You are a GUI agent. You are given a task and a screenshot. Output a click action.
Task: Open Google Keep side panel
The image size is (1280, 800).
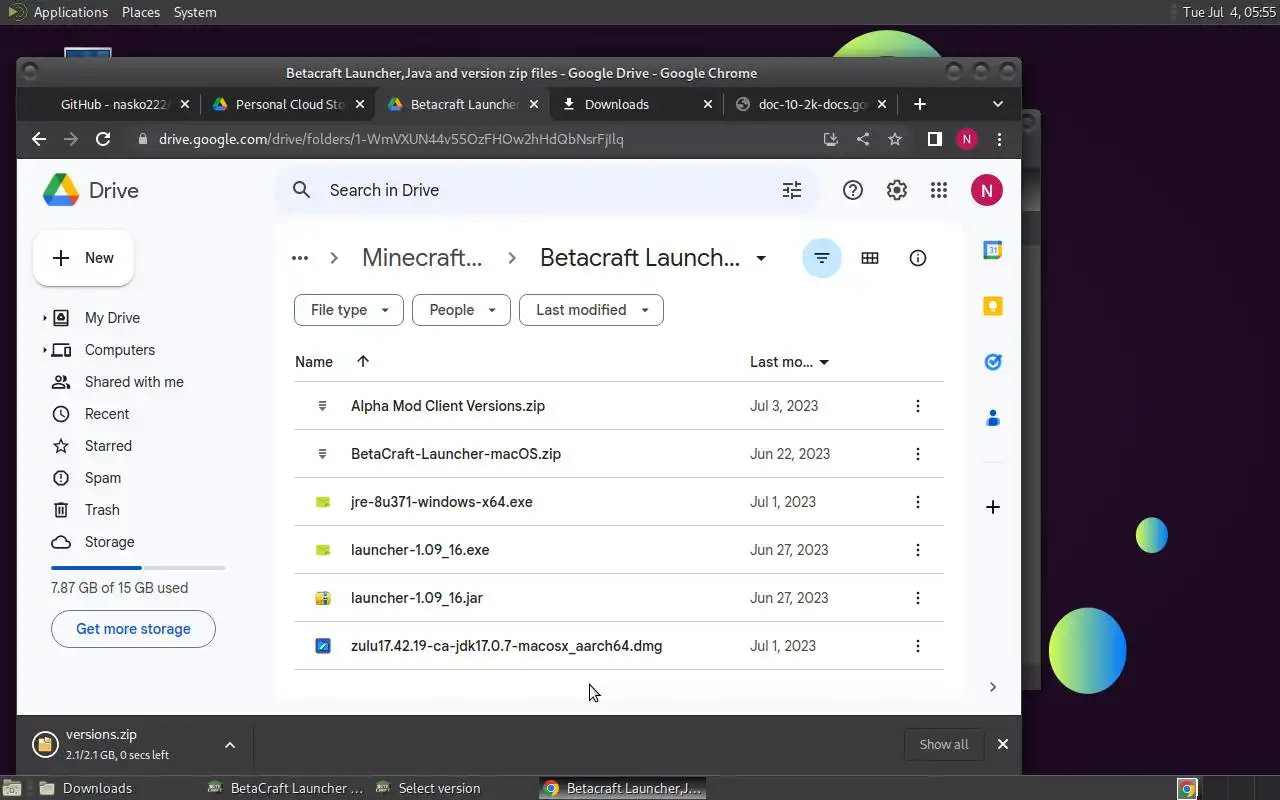tap(993, 306)
